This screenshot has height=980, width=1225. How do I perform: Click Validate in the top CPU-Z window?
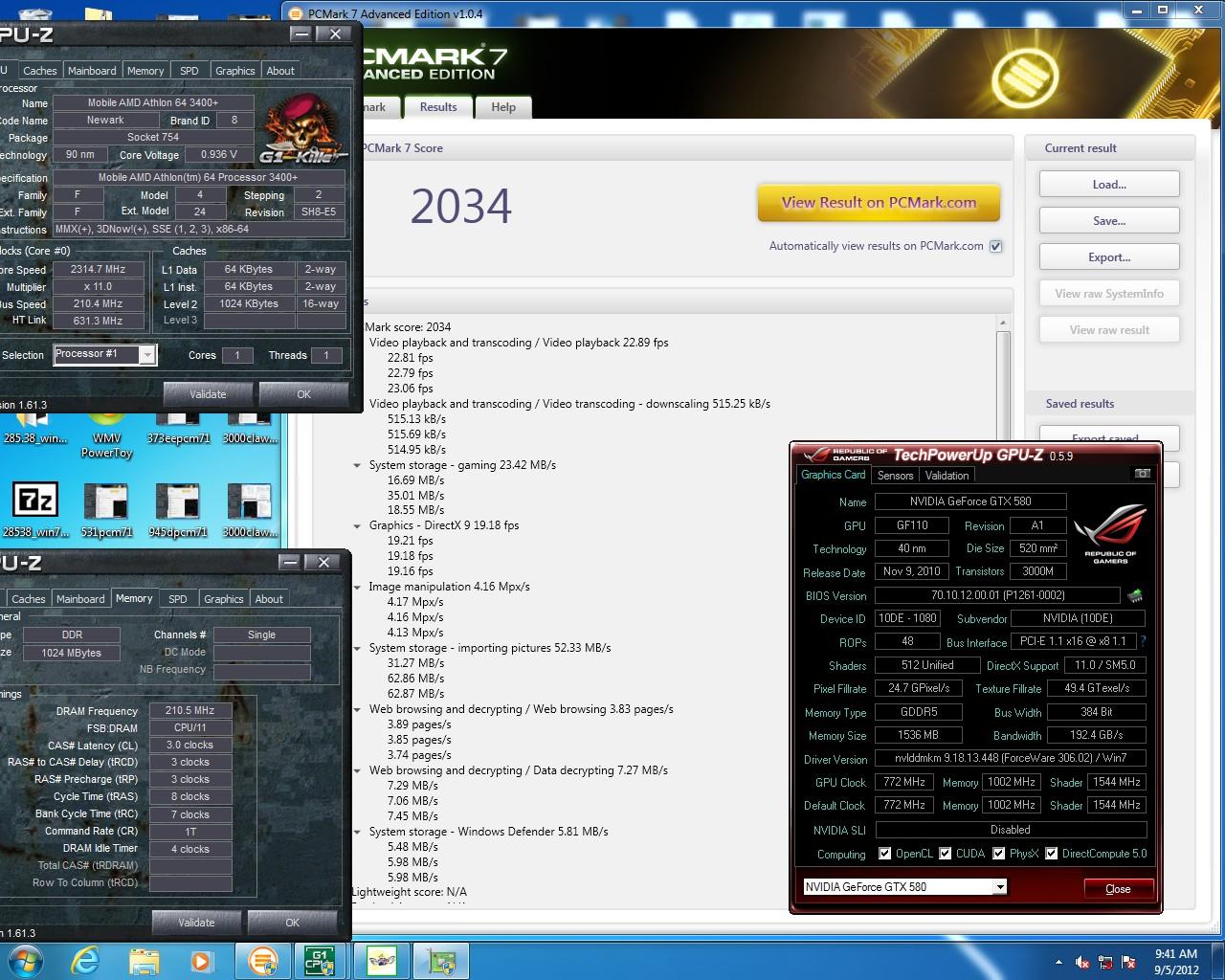208,394
